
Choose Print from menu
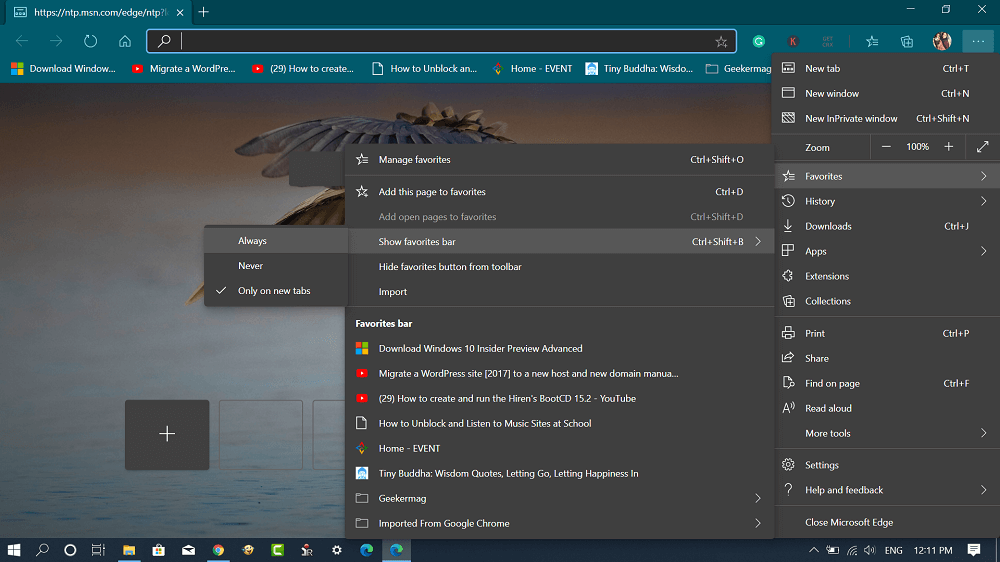[x=886, y=333]
